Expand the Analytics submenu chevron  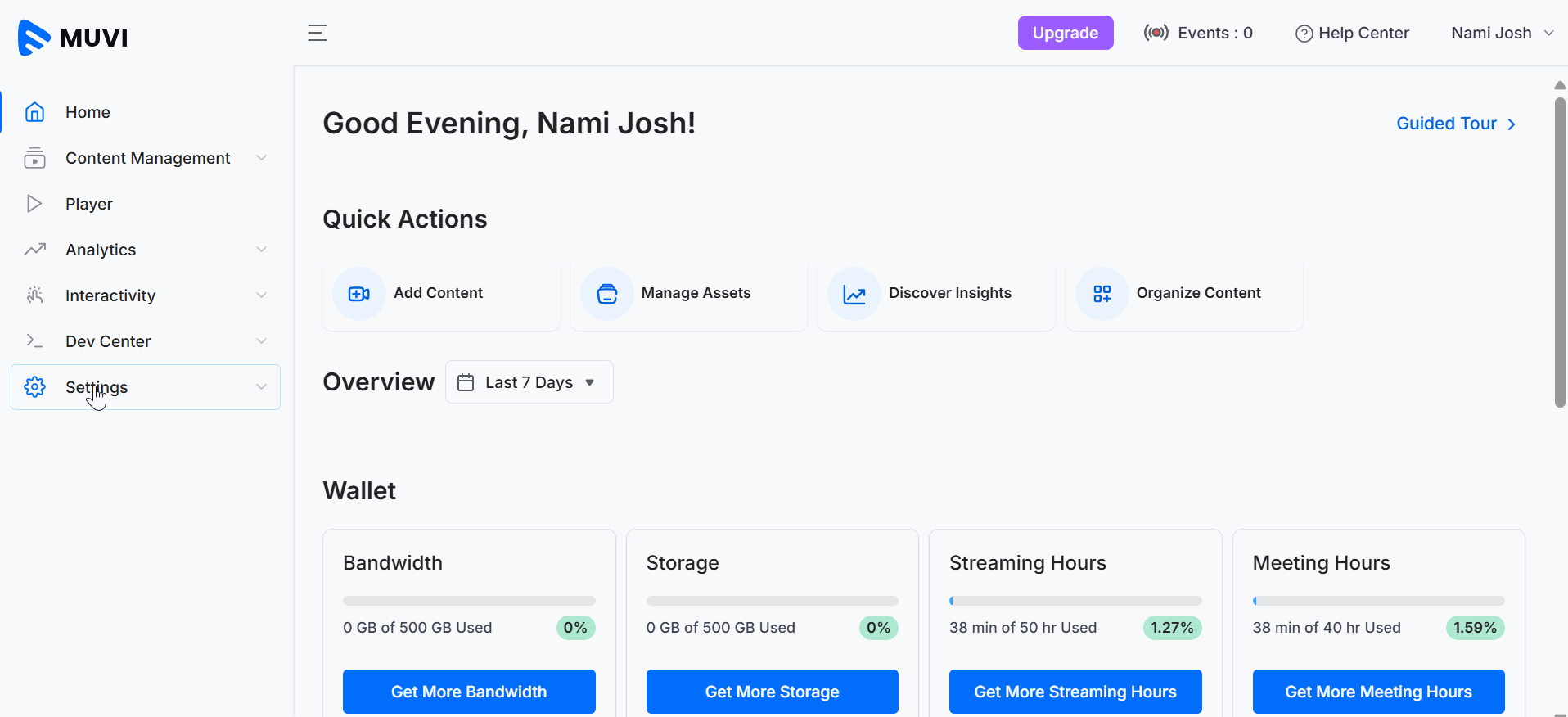coord(261,250)
